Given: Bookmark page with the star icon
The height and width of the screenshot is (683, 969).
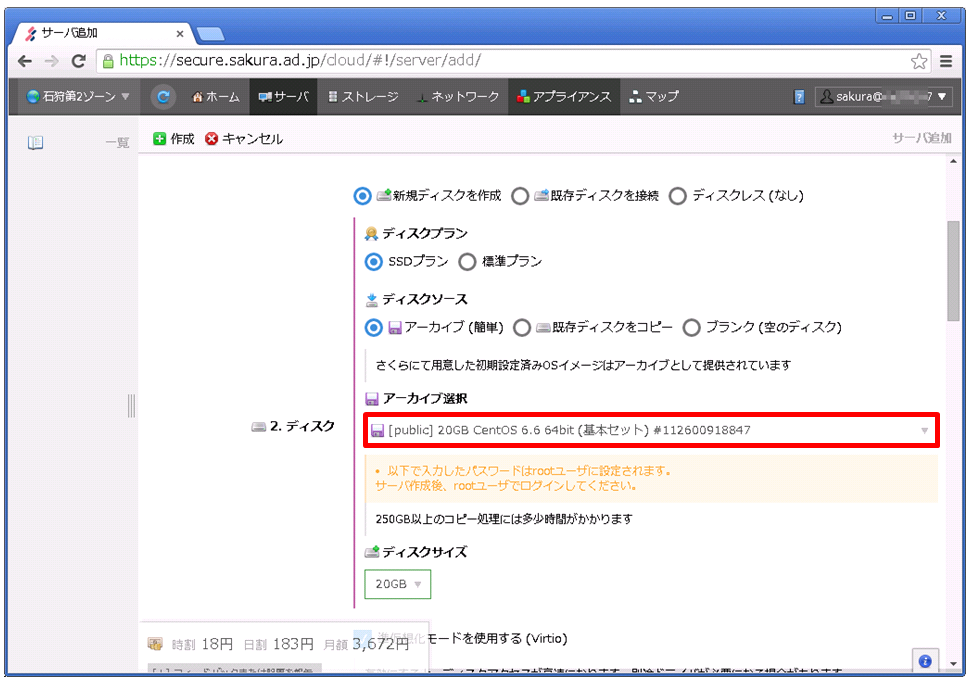Looking at the screenshot, I should pyautogui.click(x=918, y=61).
